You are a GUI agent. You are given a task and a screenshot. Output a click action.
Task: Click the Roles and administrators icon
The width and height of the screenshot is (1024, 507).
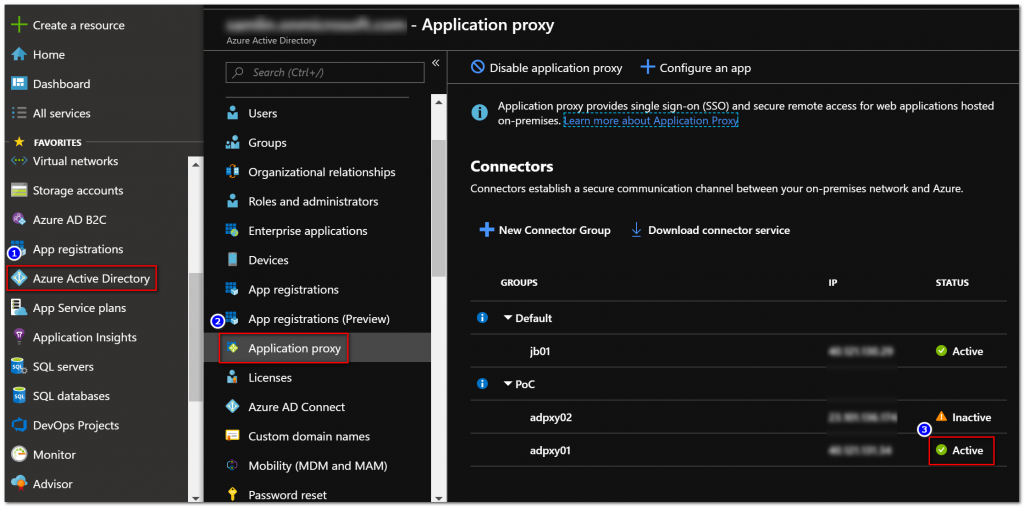pos(232,201)
